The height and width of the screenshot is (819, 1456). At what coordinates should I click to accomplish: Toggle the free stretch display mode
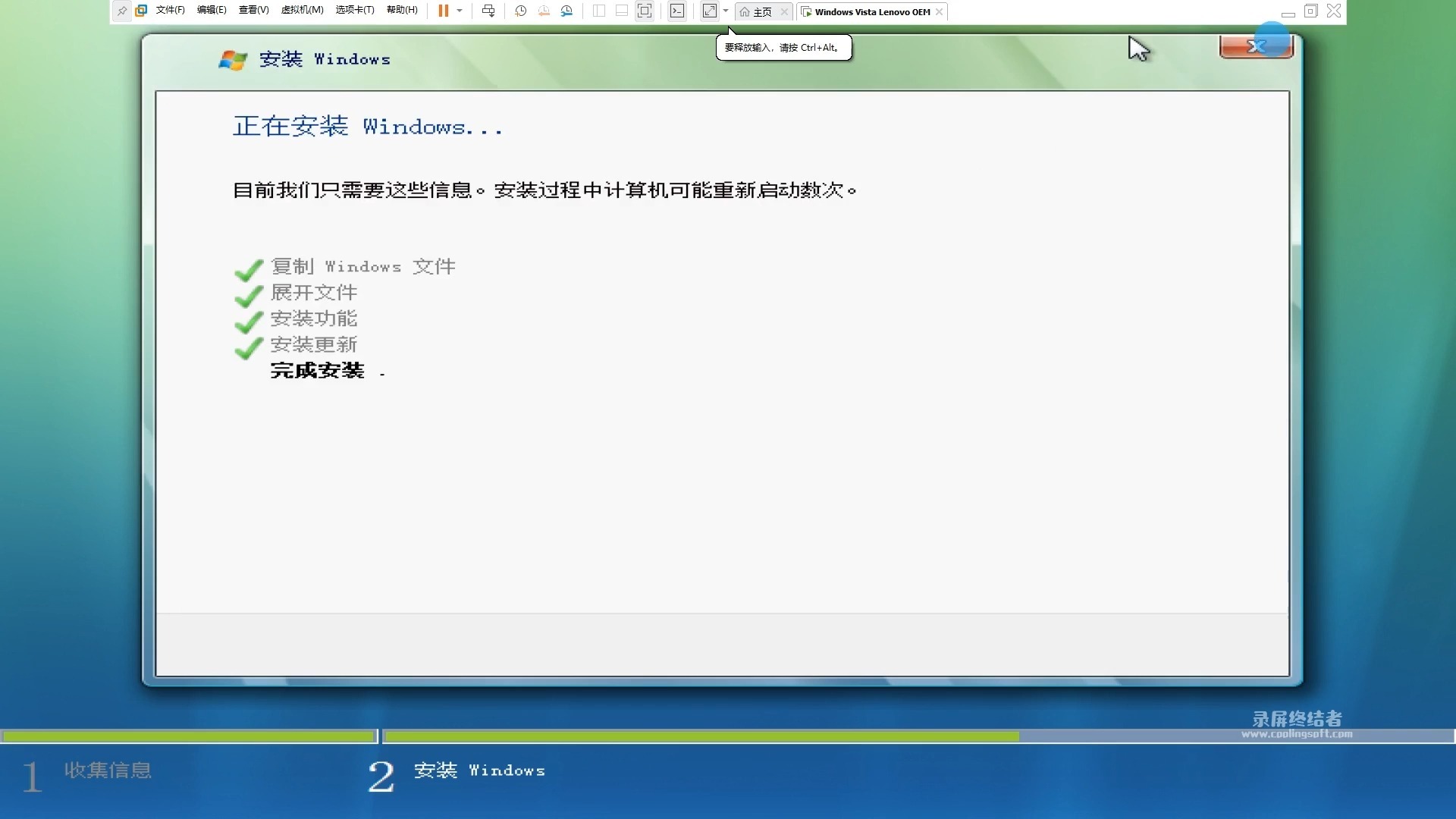711,11
